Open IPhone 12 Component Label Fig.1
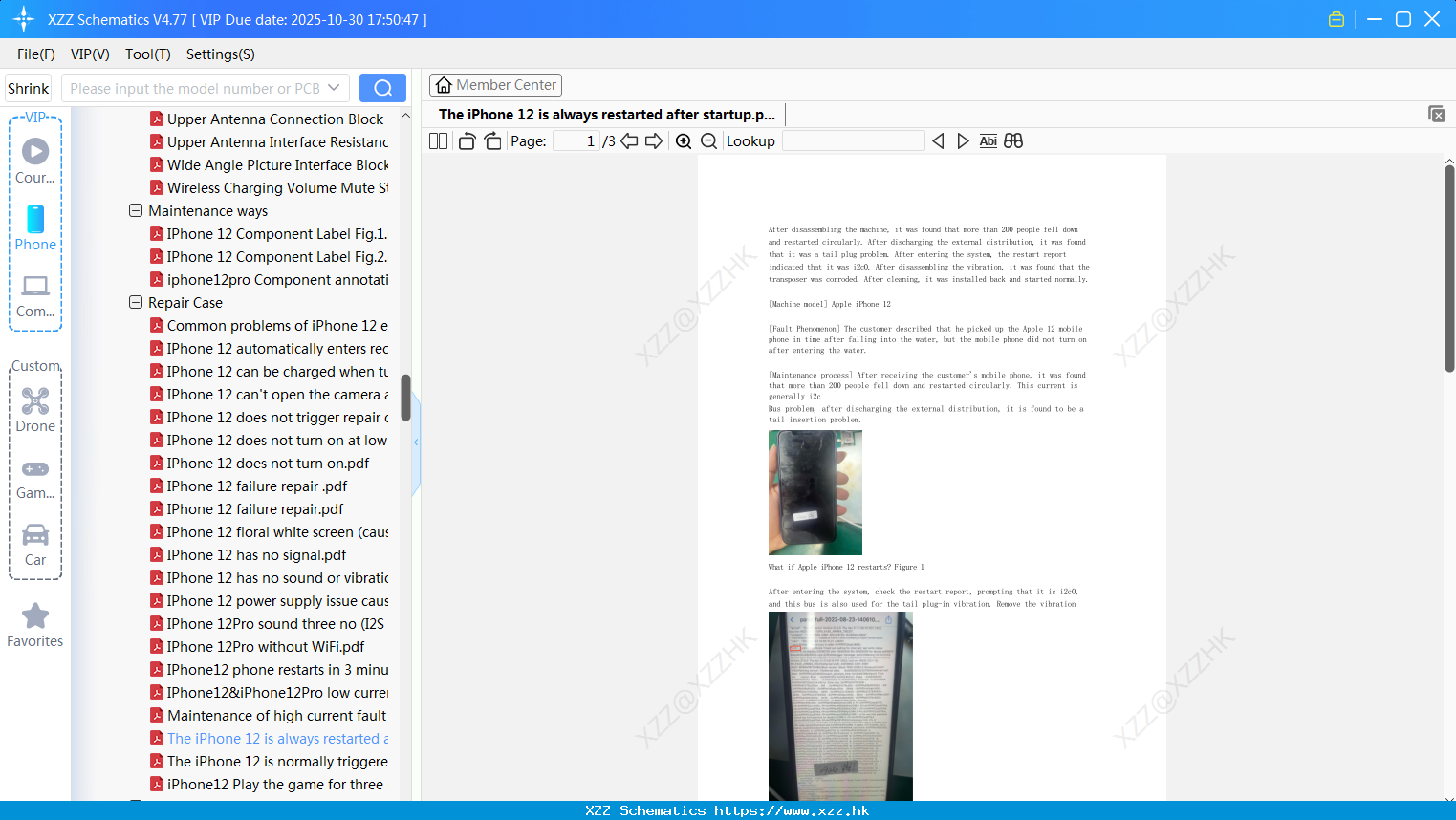 point(270,233)
